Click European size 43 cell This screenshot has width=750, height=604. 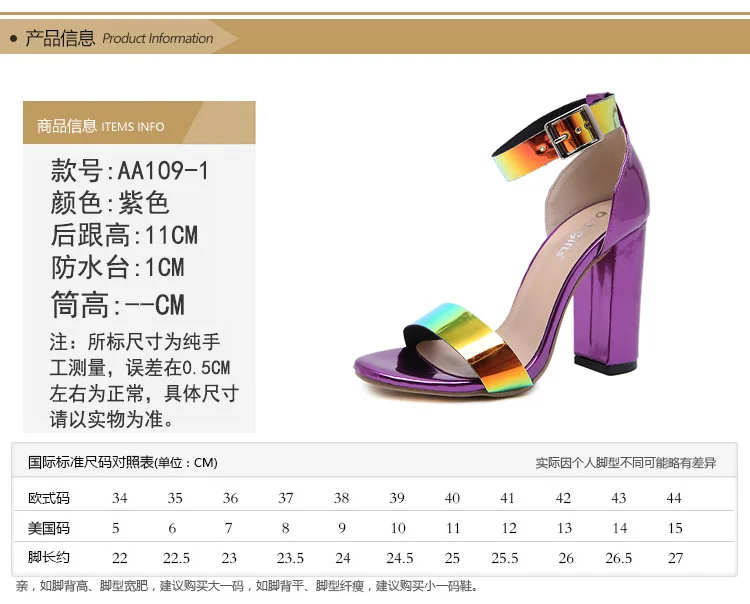618,498
